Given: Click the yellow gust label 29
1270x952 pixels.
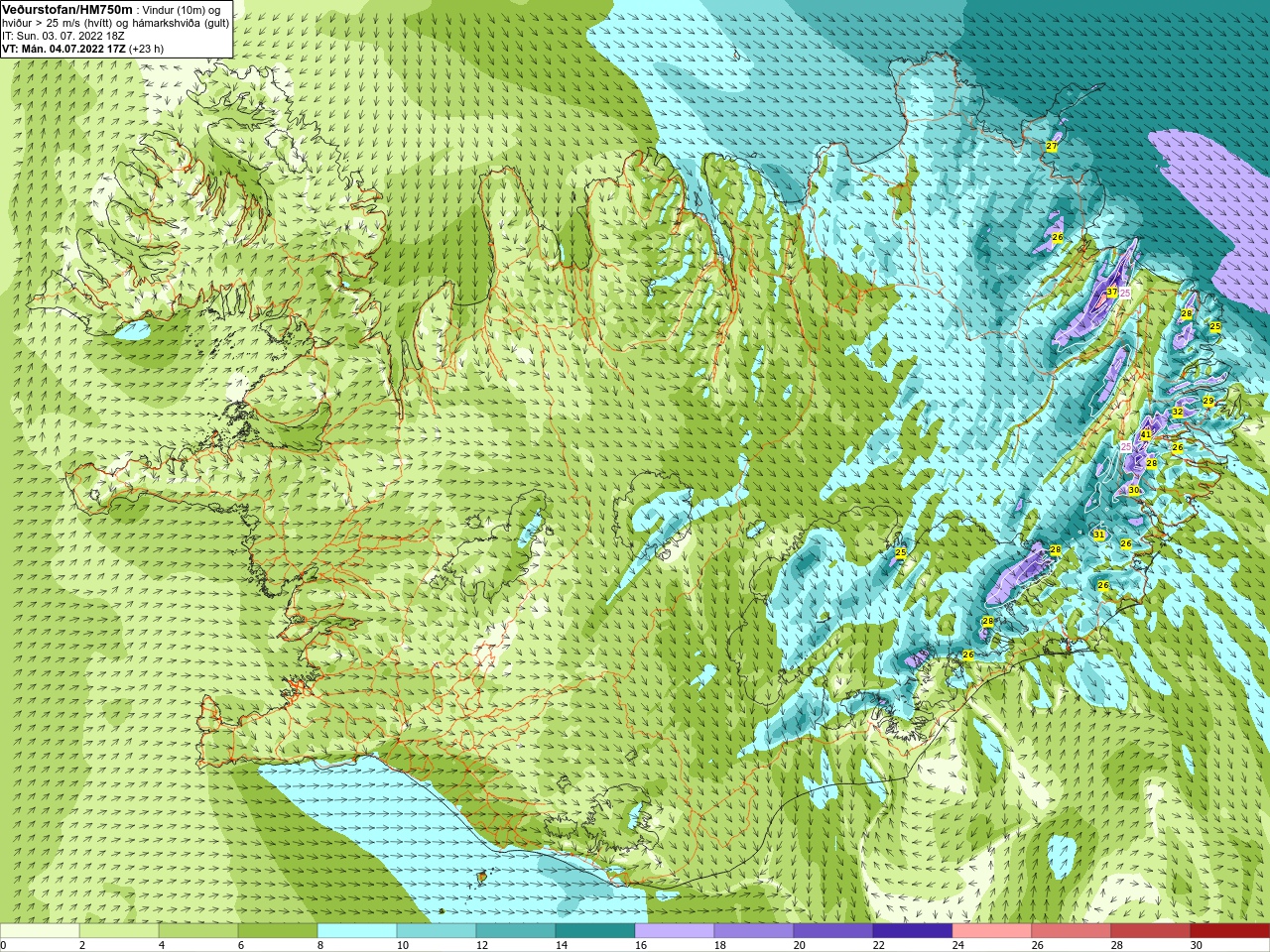Looking at the screenshot, I should pyautogui.click(x=1208, y=401).
